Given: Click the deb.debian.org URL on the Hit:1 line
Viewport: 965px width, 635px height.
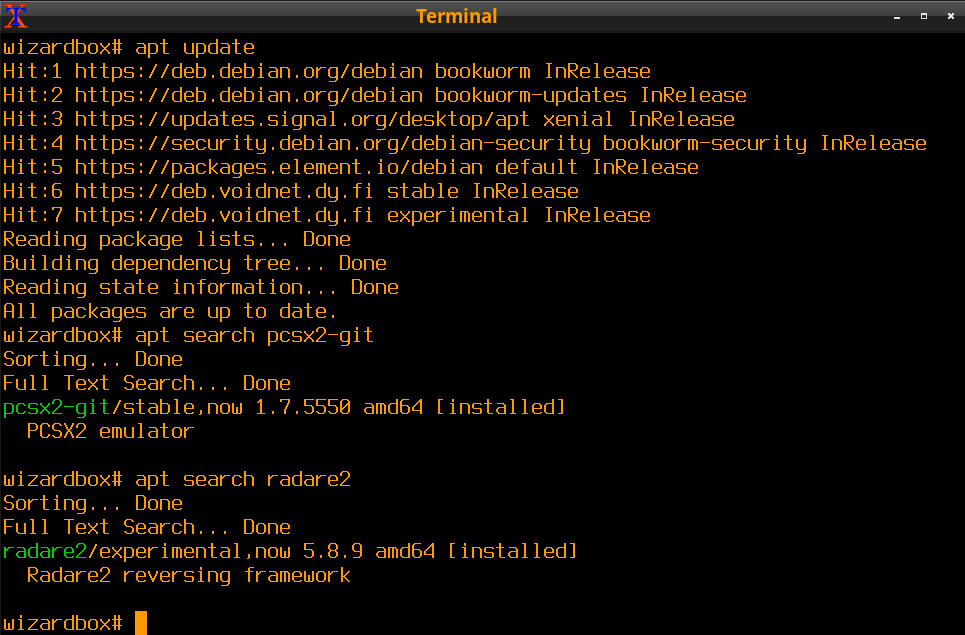Looking at the screenshot, I should (x=248, y=71).
